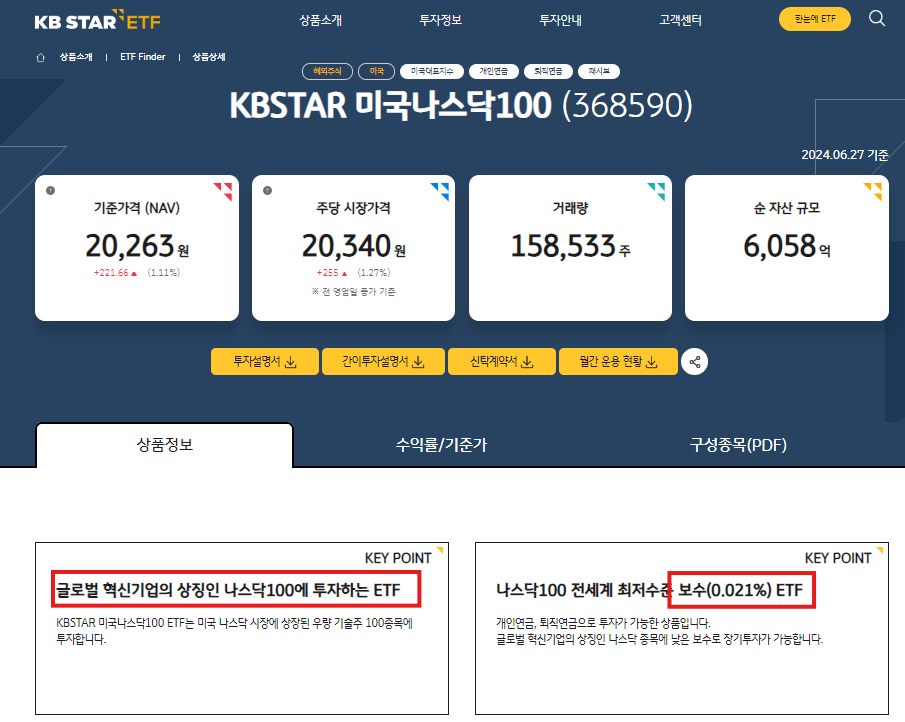Download 신탁계약서 document

[x=502, y=362]
